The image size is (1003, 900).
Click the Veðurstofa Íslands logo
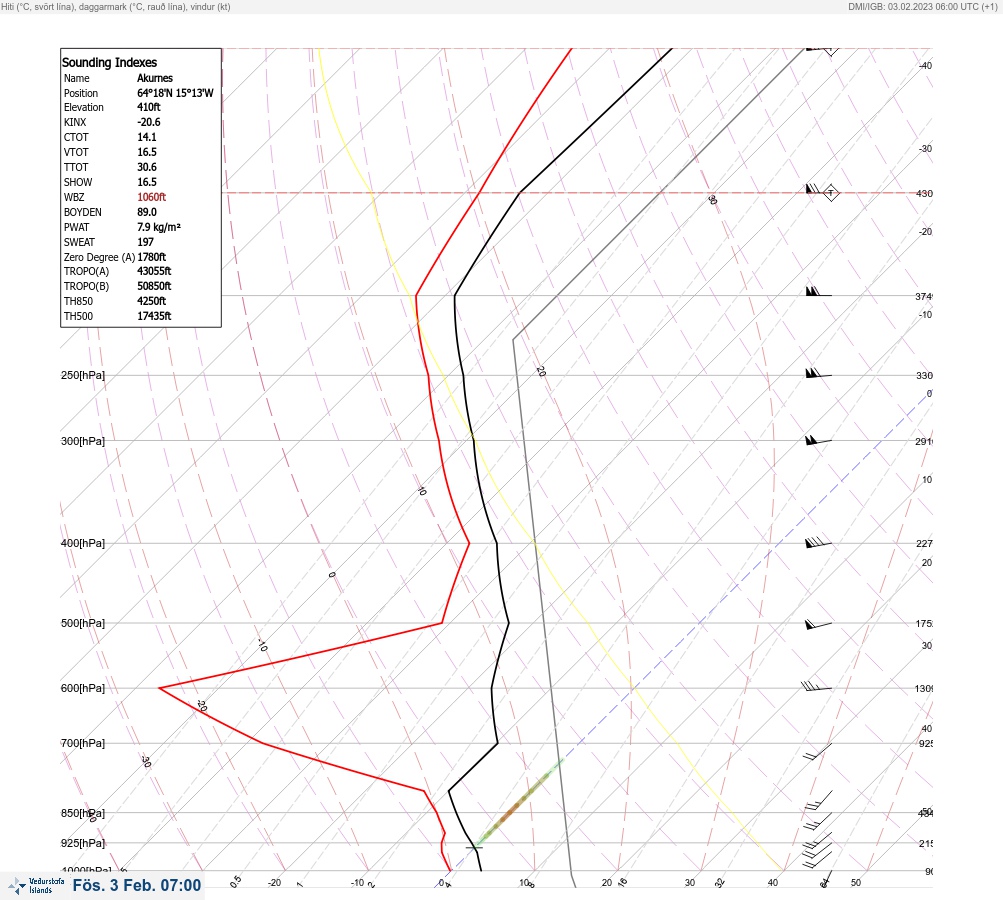(x=36, y=886)
